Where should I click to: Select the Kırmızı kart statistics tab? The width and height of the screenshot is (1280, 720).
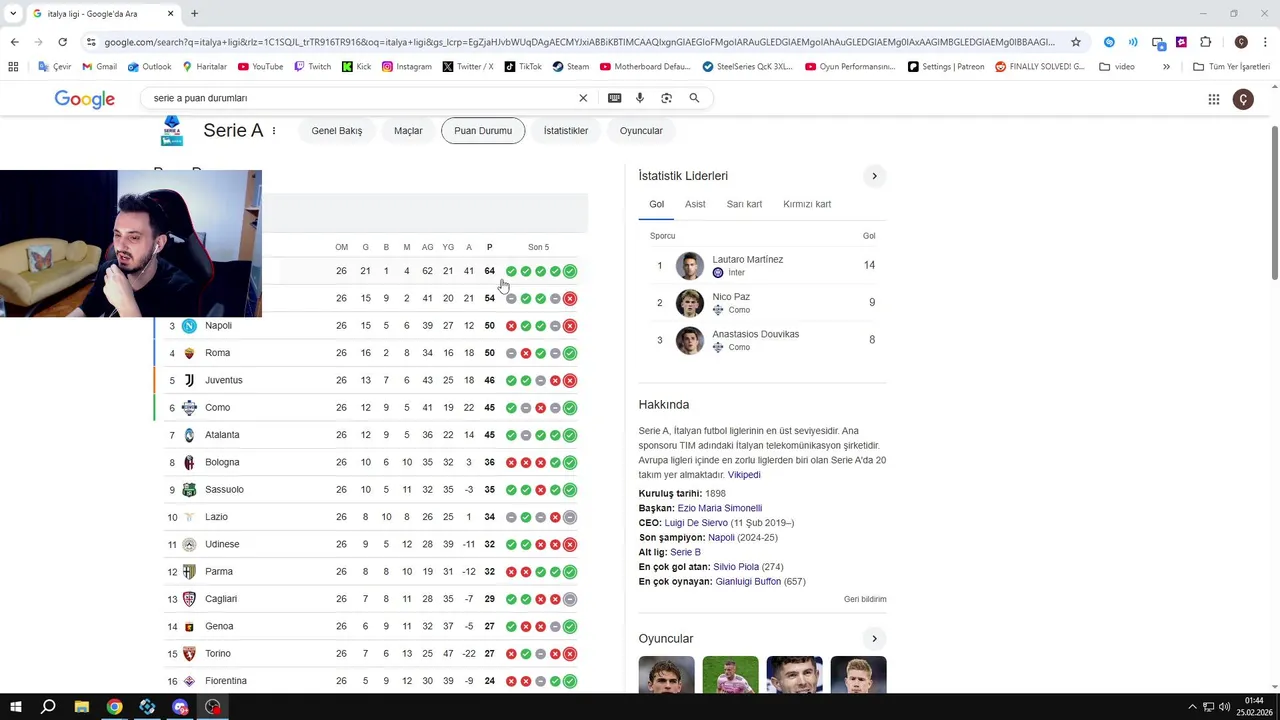pos(807,204)
